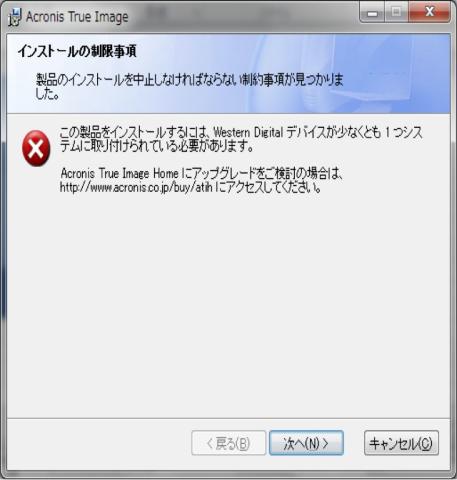Click empty space in the window title bar

[x=243, y=17]
